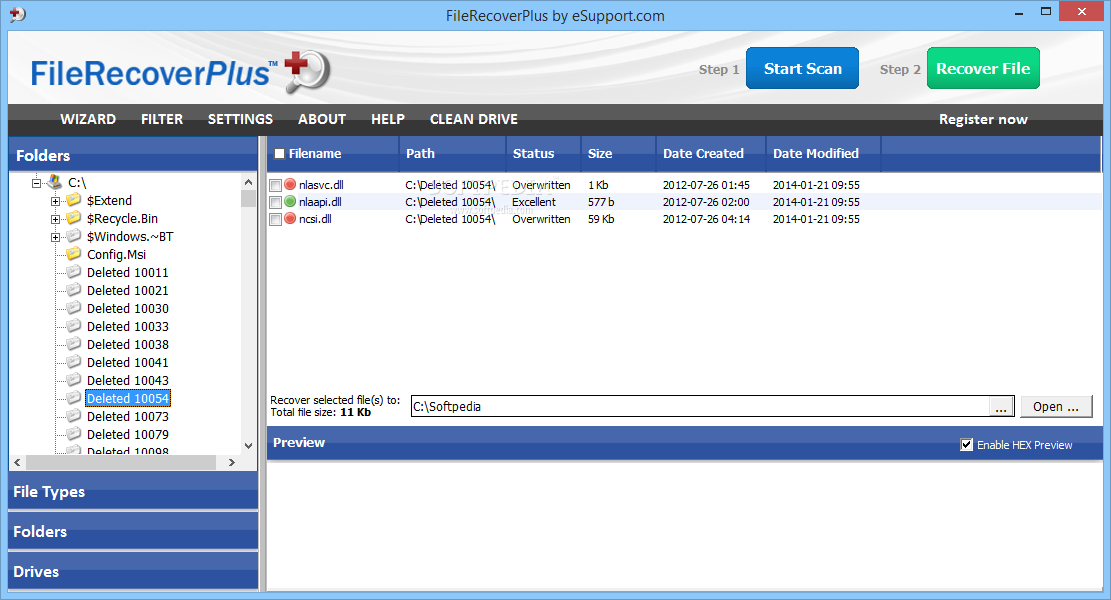This screenshot has width=1111, height=600.
Task: Click the folder tree scroll-up arrow
Action: (248, 182)
